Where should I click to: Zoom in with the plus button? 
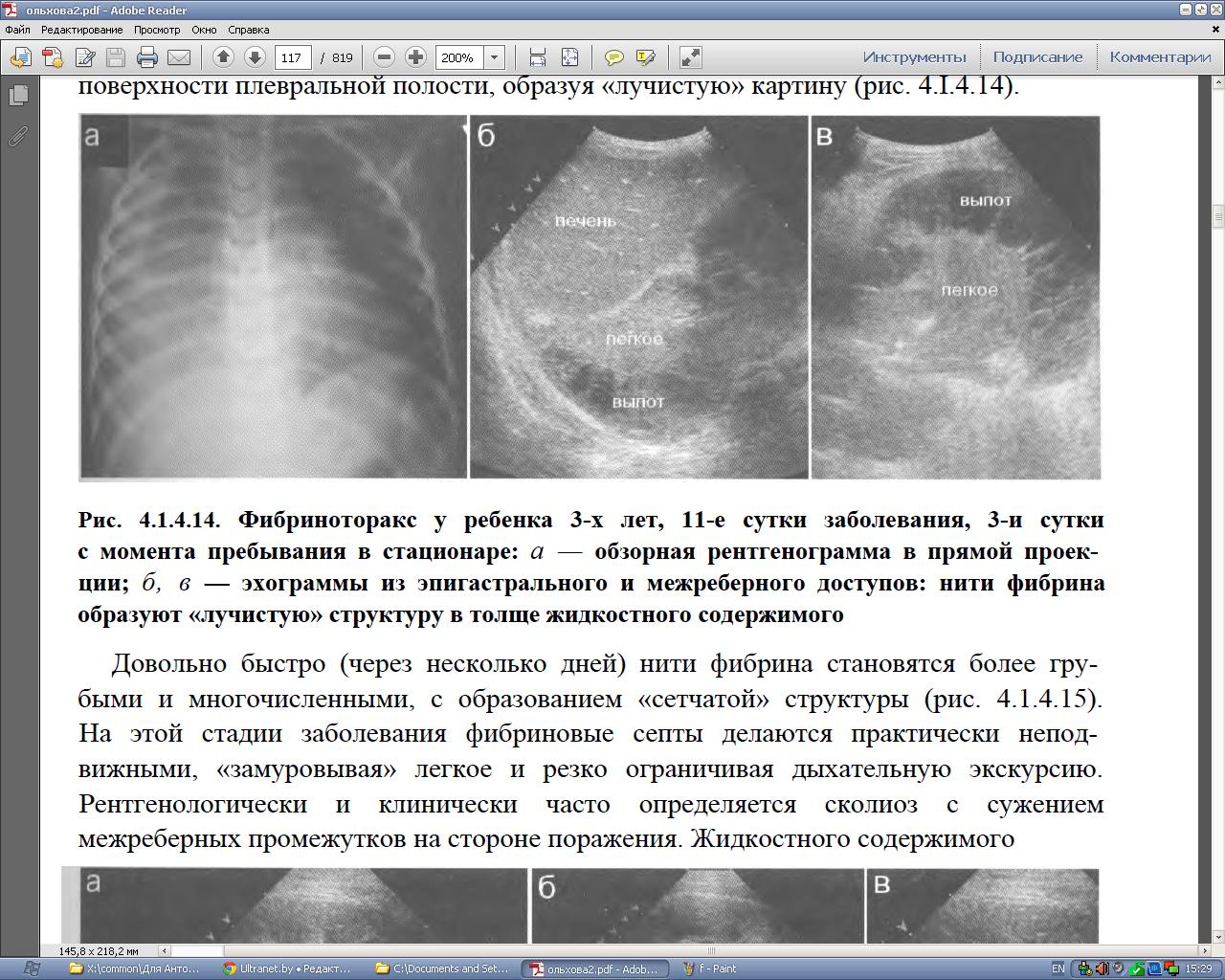415,57
